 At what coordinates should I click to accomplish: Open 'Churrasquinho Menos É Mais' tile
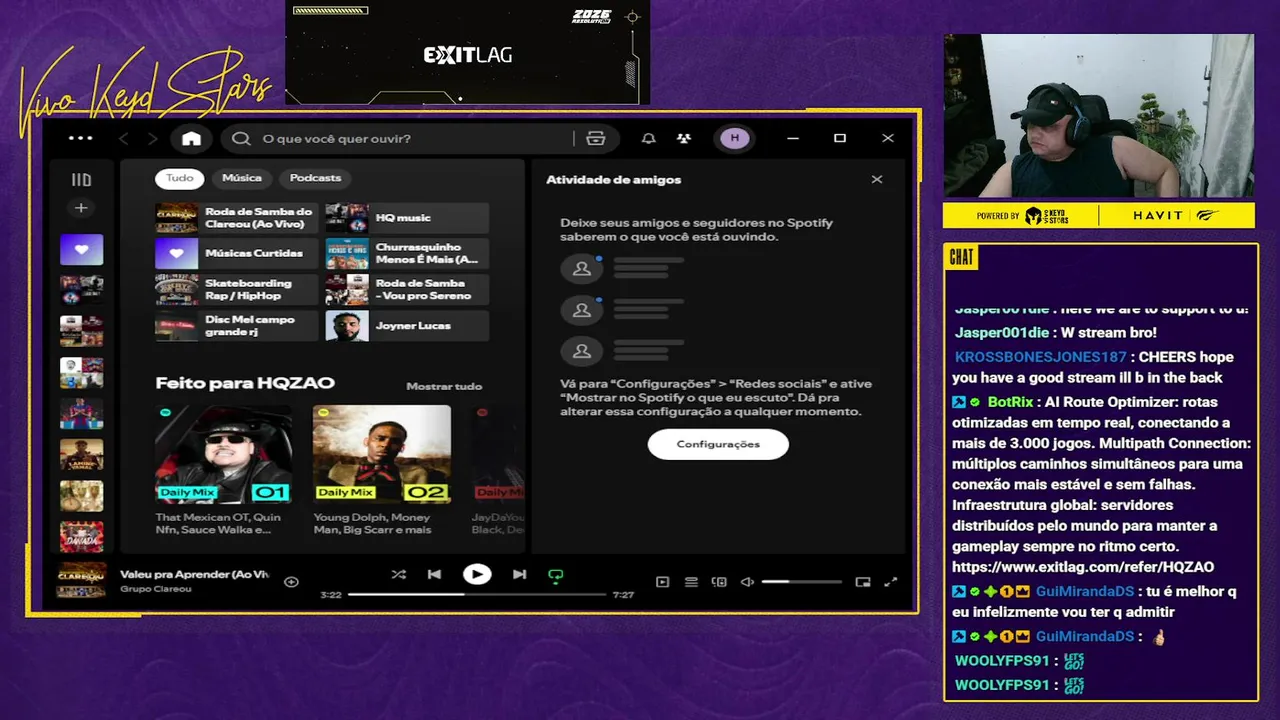(407, 254)
